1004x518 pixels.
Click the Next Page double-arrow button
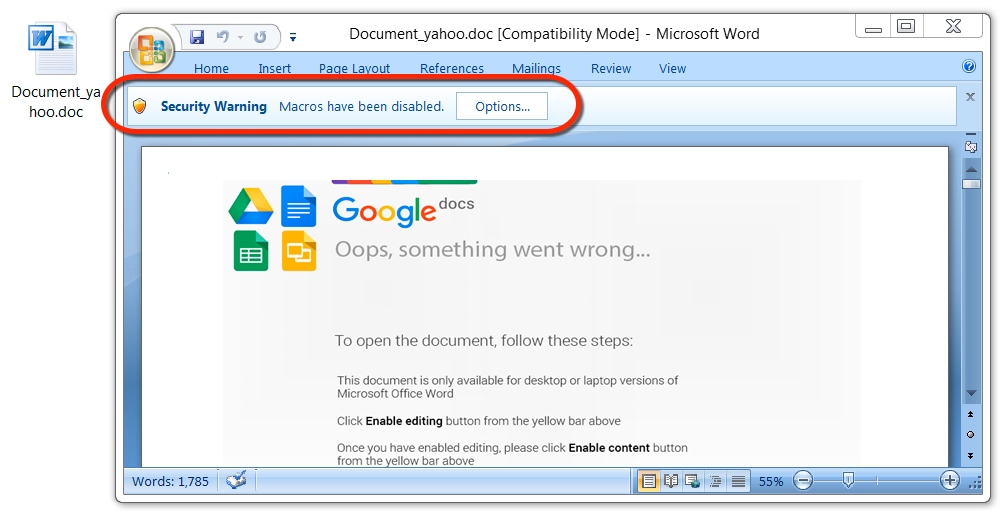point(971,455)
